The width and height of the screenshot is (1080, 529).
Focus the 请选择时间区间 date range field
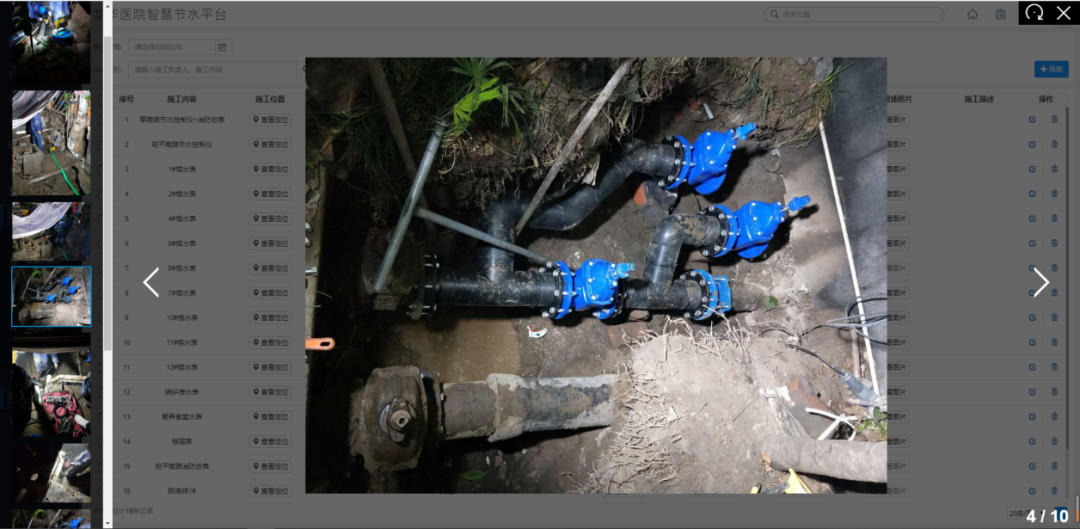point(172,48)
